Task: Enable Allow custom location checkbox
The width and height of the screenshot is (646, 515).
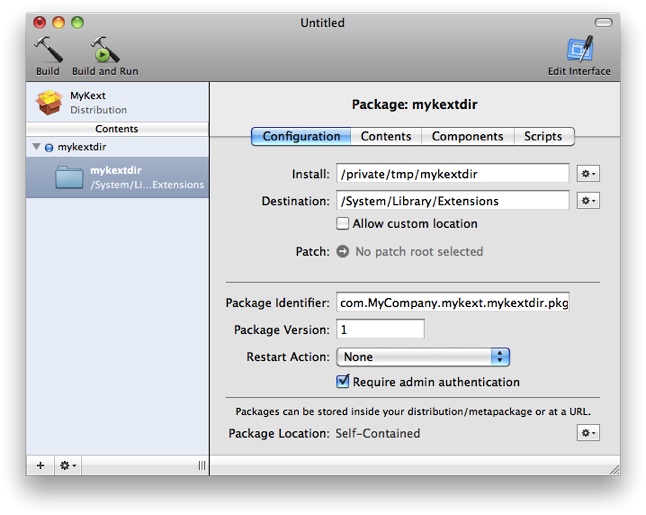Action: 343,224
